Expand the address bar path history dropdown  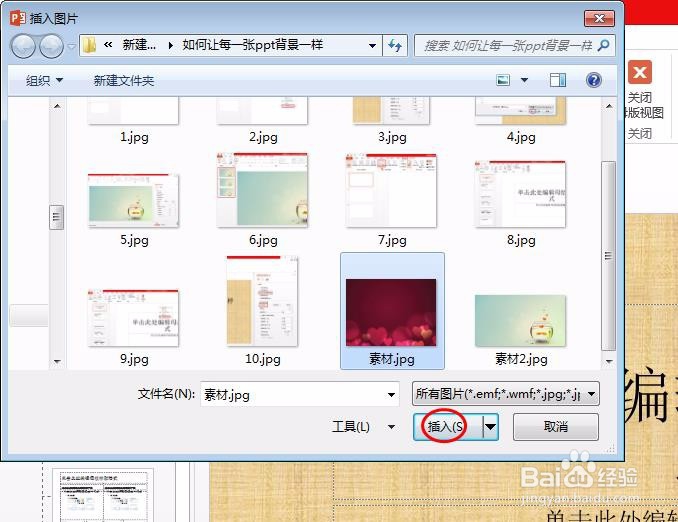point(372,45)
